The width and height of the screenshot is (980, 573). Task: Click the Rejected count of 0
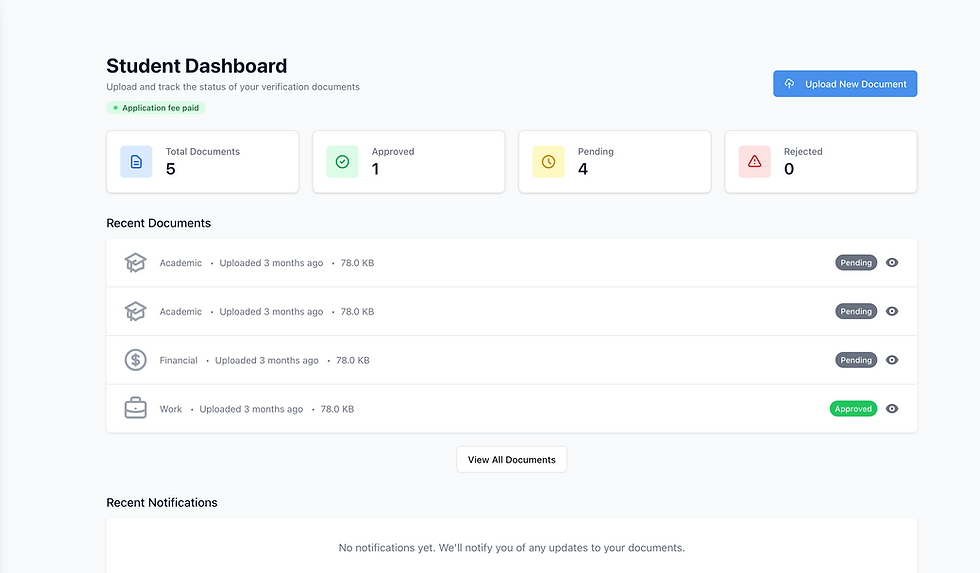click(x=789, y=169)
